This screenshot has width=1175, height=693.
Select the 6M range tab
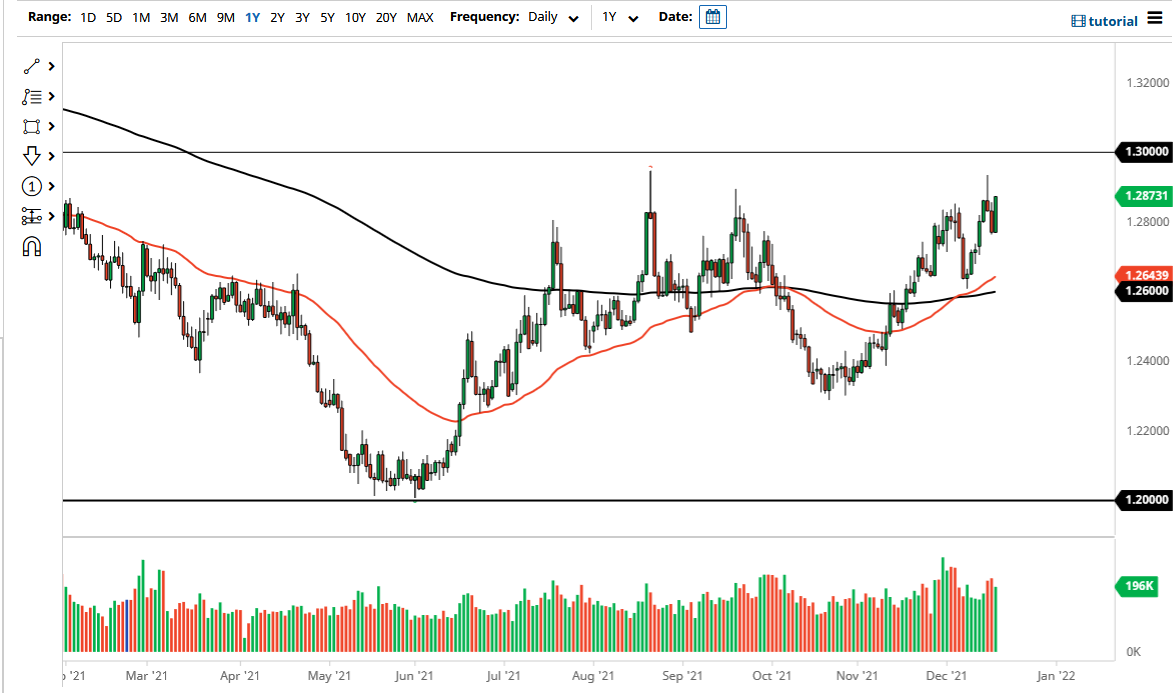click(x=195, y=17)
